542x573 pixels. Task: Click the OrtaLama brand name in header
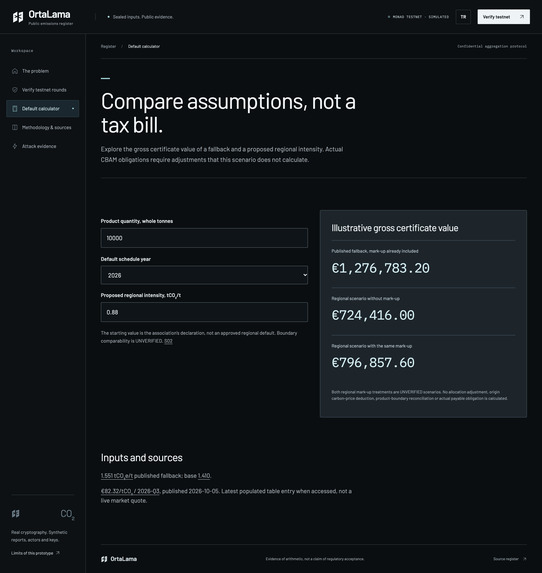tap(49, 15)
